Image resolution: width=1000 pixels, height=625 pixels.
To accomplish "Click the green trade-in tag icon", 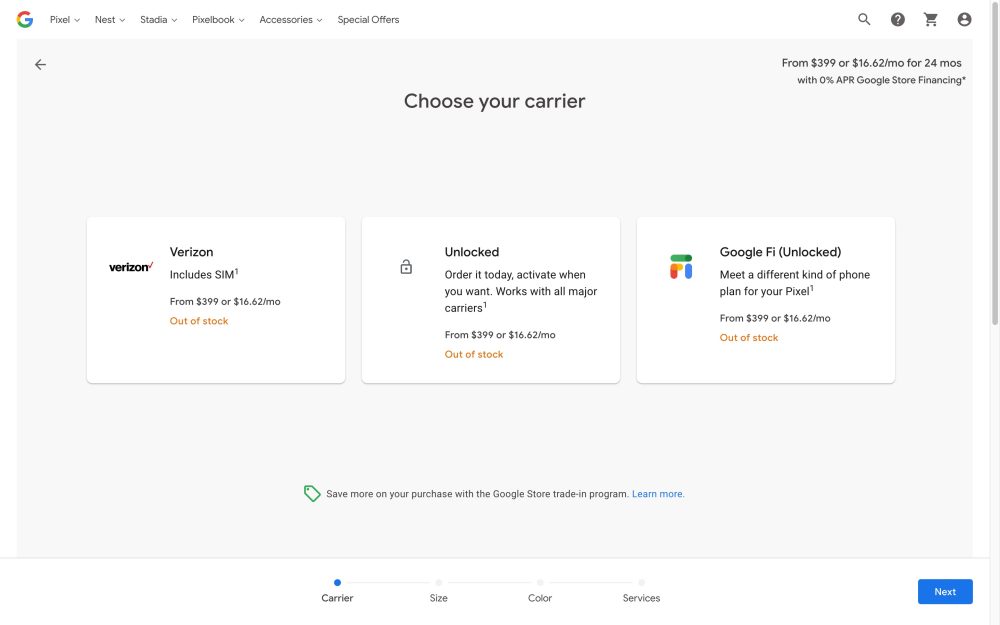I will coord(312,493).
